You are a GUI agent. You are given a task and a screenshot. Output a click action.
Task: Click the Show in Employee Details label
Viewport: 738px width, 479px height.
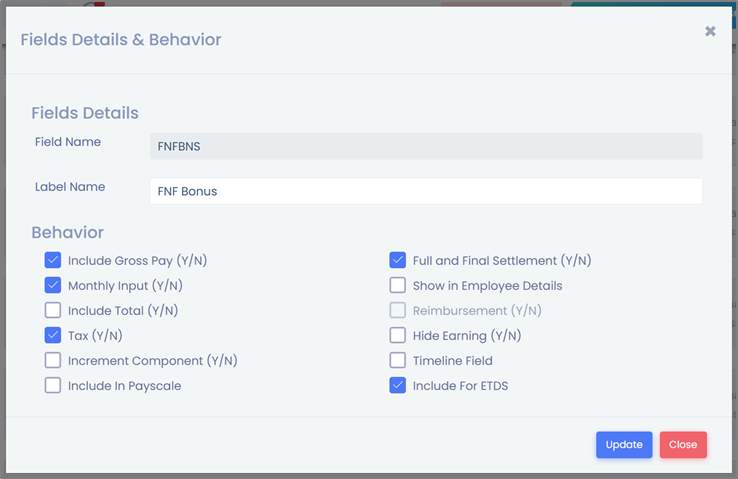click(x=487, y=286)
